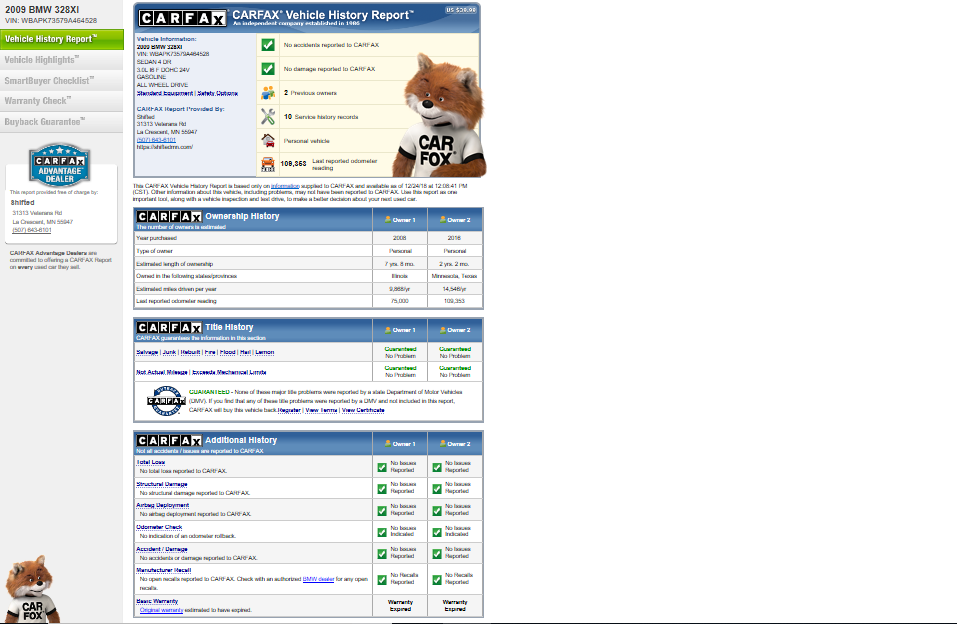The height and width of the screenshot is (624, 957).
Task: Click Total Loss green check for Owner 1
Action: (382, 467)
